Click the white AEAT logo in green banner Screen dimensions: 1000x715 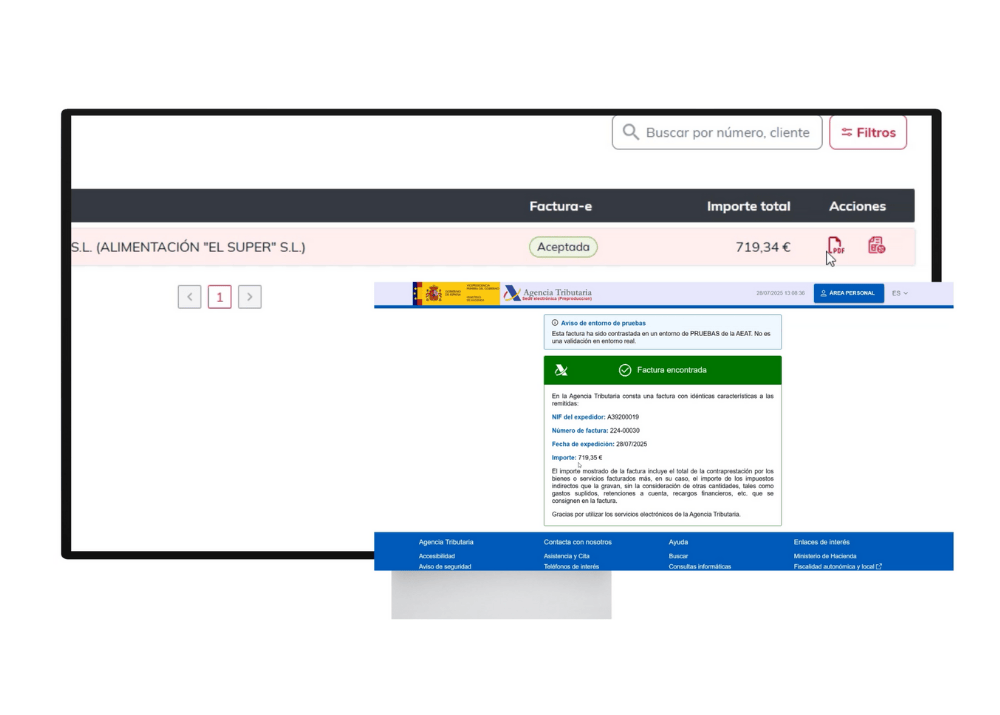tap(561, 370)
